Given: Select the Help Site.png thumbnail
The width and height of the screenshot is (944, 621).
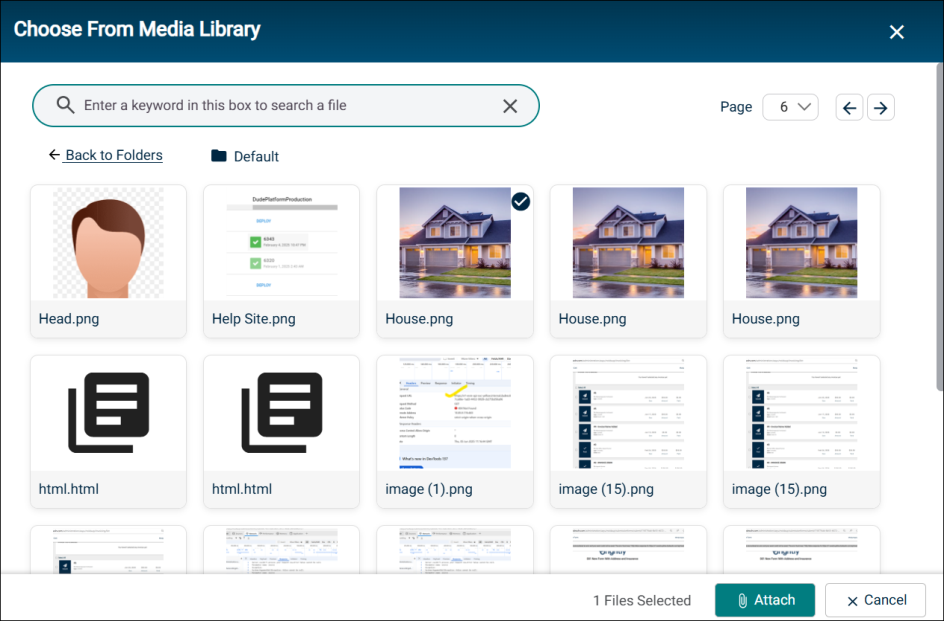Looking at the screenshot, I should (282, 243).
